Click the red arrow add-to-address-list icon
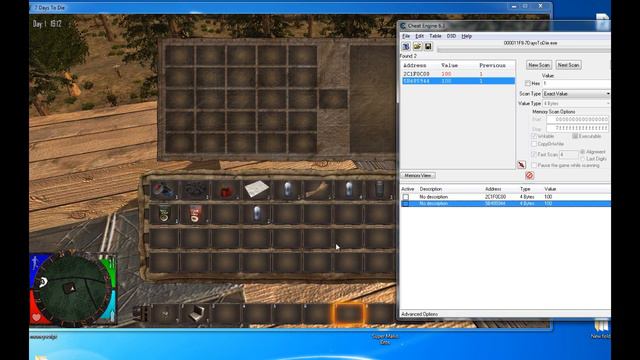 (521, 164)
